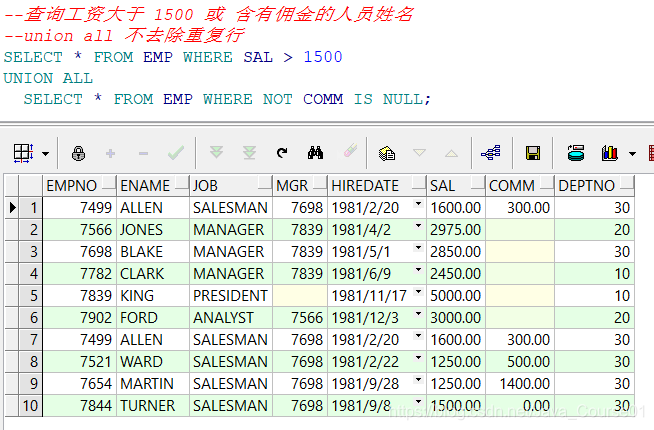Image resolution: width=654 pixels, height=430 pixels.
Task: Open the chart icon dropdown arrow
Action: coord(632,154)
